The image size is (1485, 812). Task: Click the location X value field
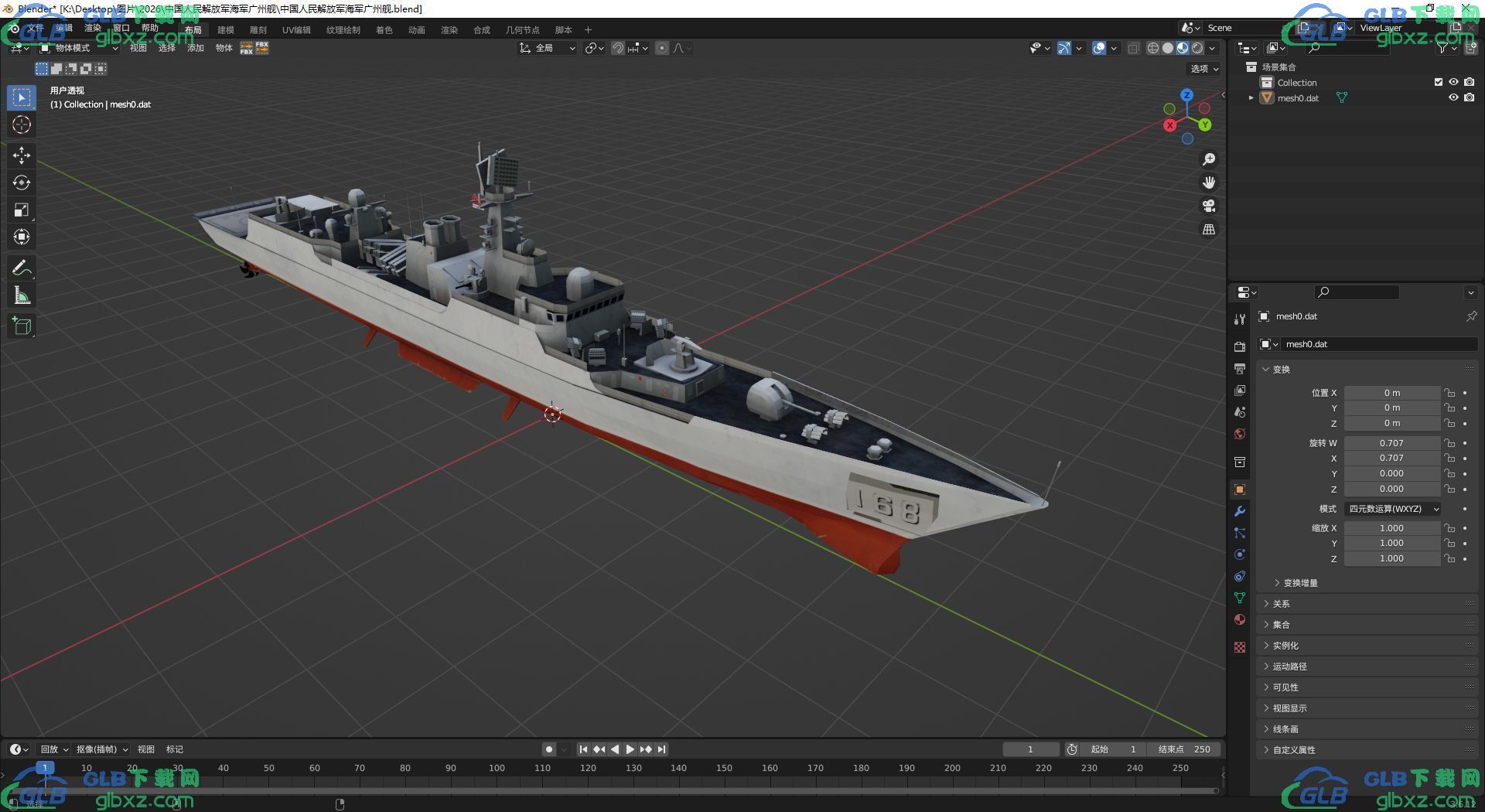[x=1392, y=393]
